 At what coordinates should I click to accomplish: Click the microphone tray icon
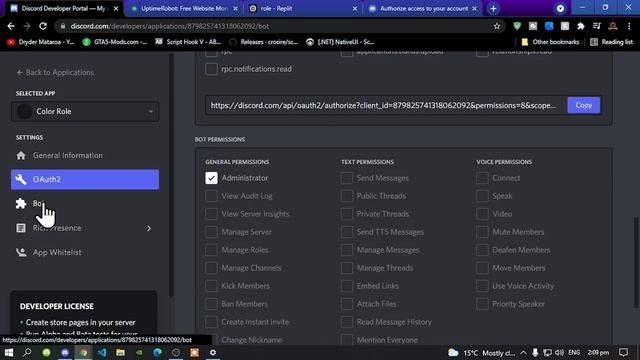click(535, 352)
